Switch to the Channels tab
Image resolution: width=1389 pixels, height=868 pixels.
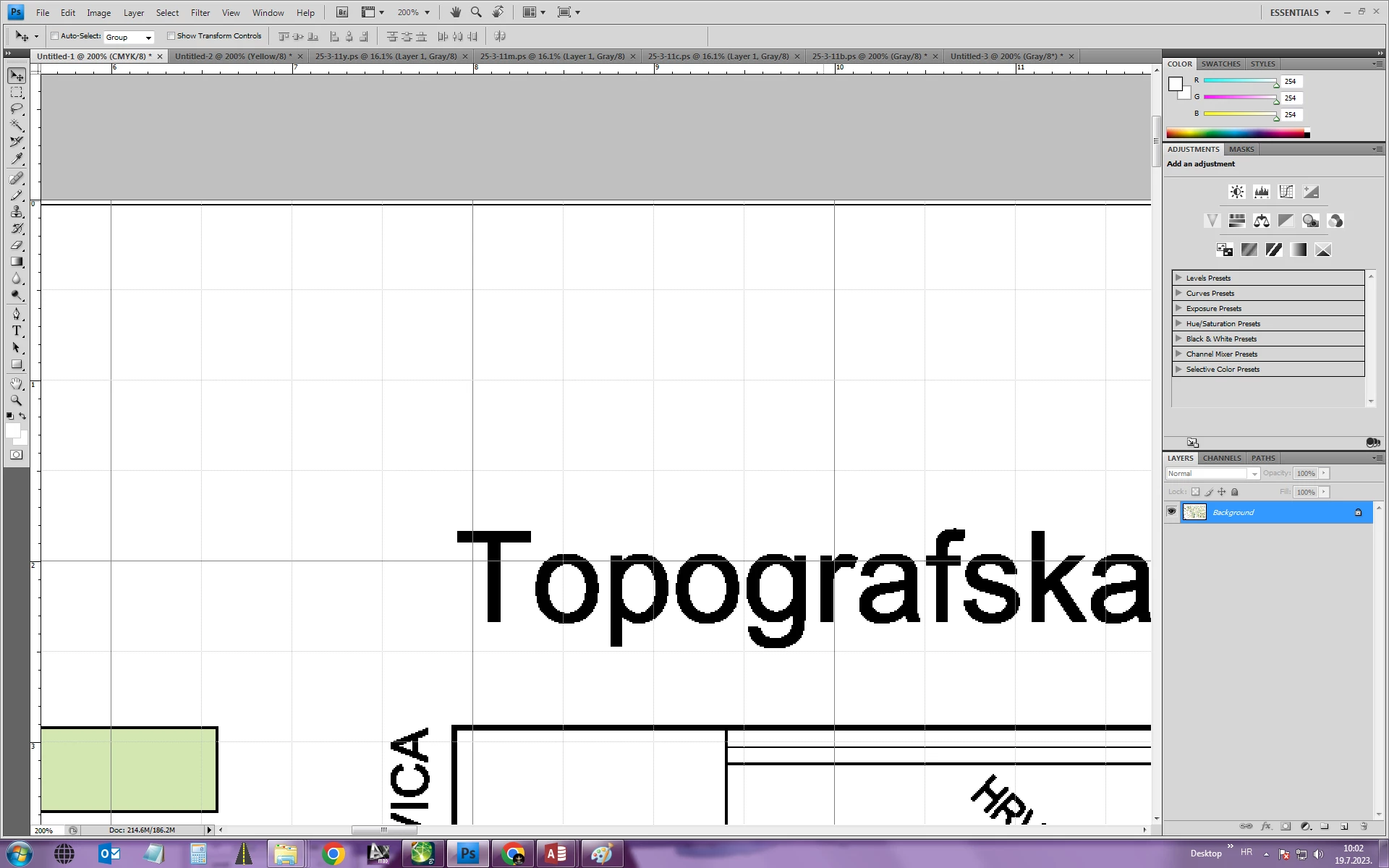tap(1222, 458)
